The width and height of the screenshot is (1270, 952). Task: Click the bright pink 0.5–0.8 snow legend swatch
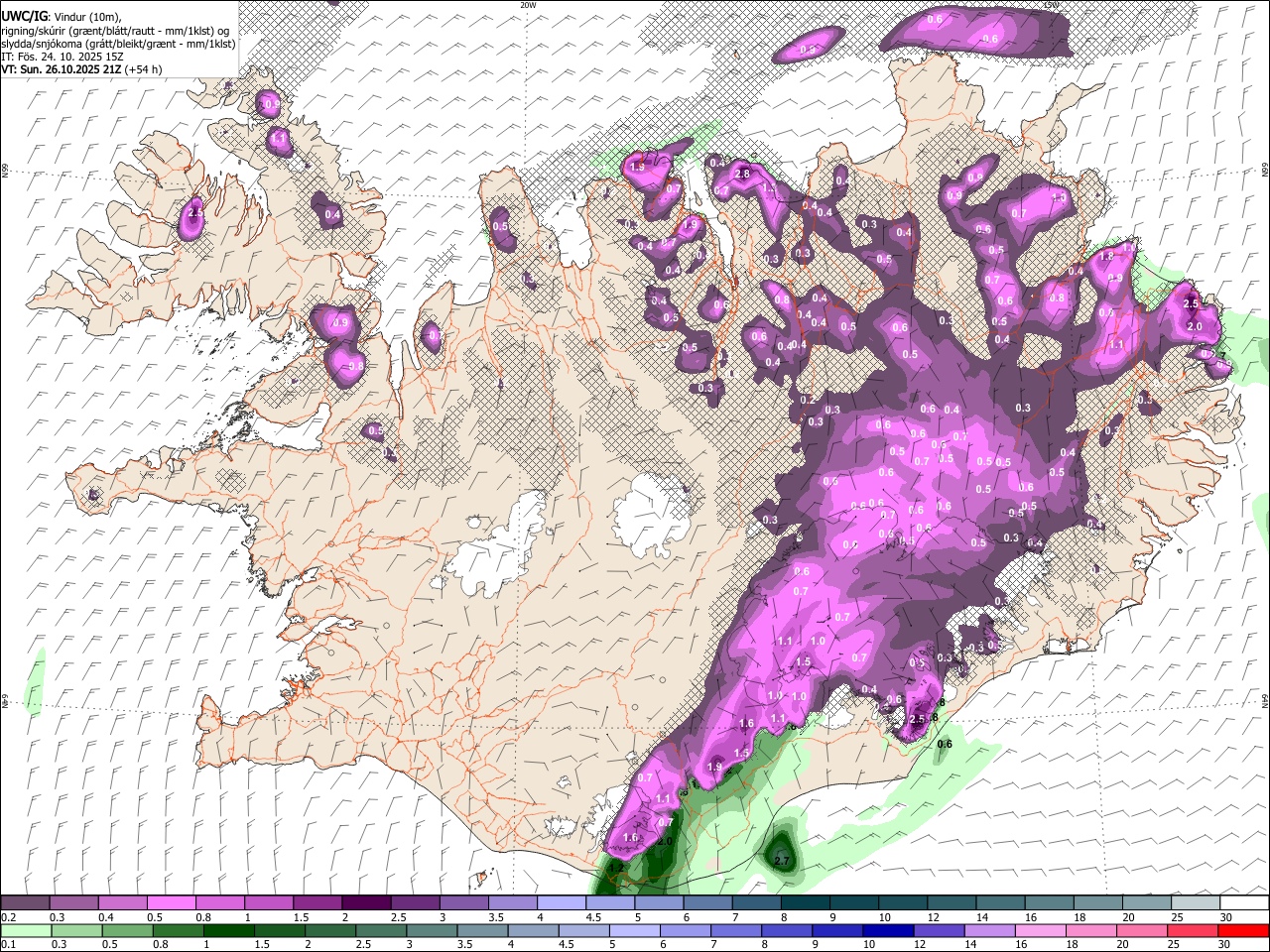click(171, 903)
